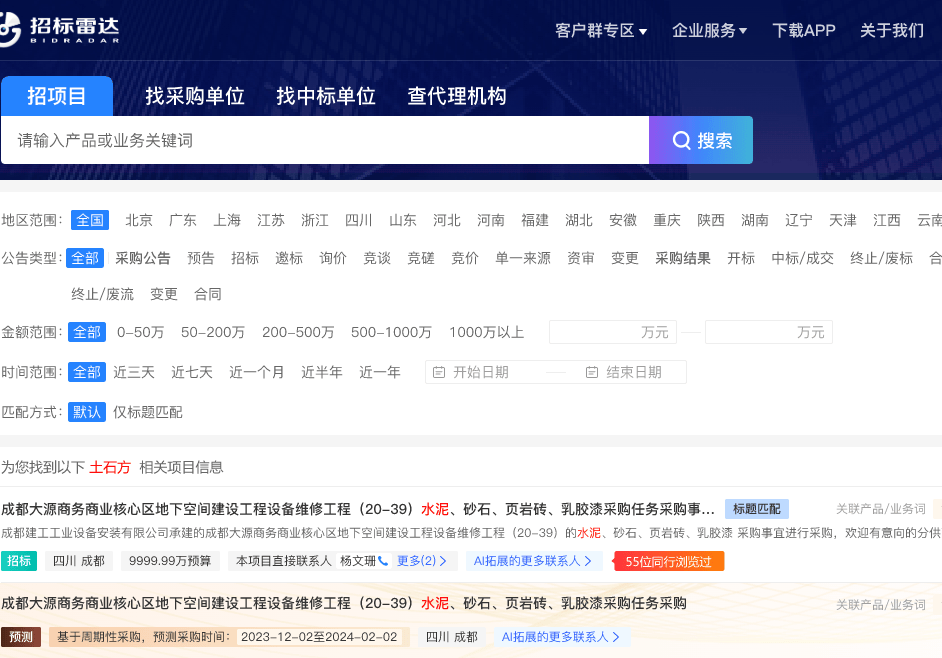Filter announcement type by 招标
Image resolution: width=942 pixels, height=658 pixels.
click(245, 258)
